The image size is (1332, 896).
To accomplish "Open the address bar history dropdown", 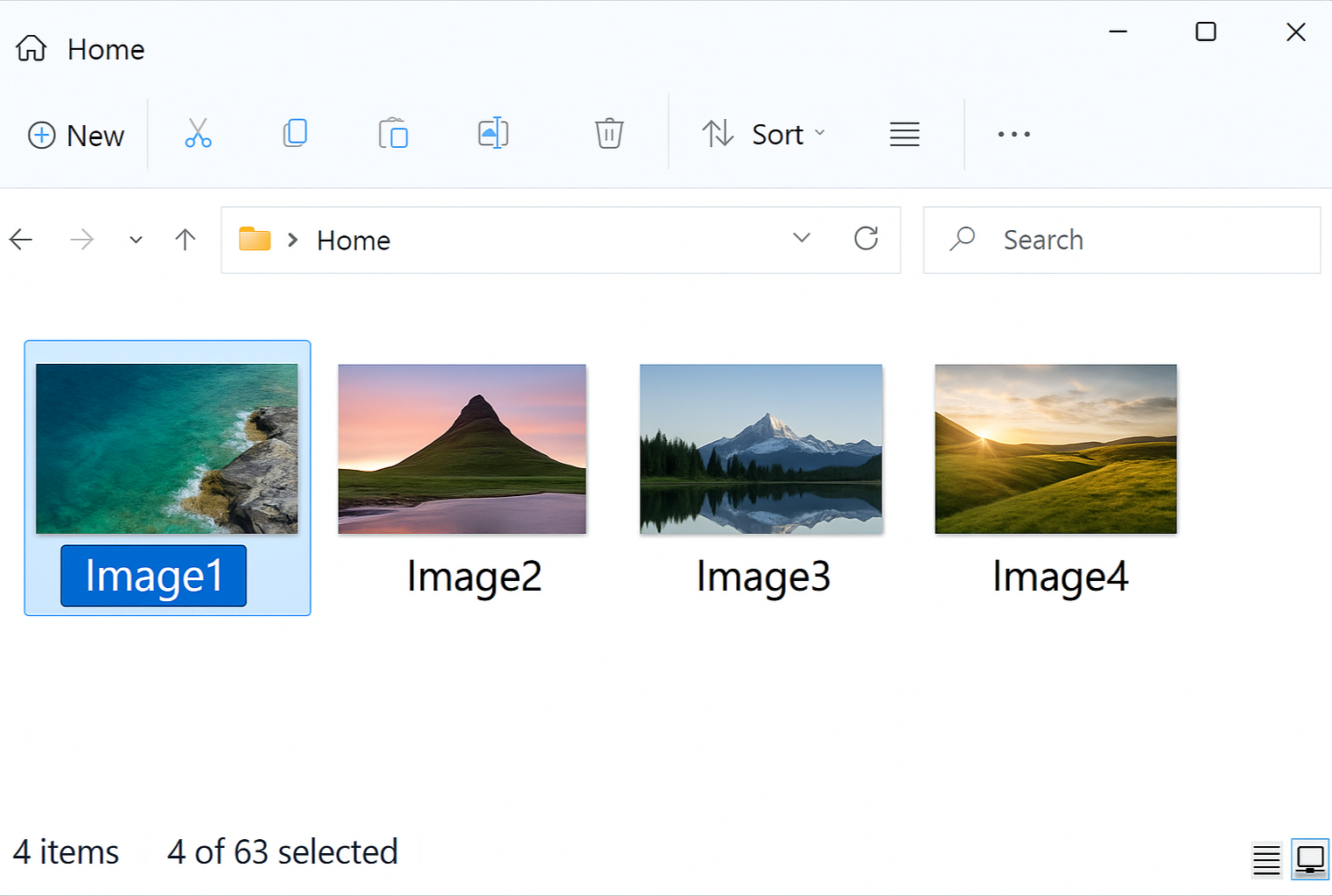I will [802, 238].
